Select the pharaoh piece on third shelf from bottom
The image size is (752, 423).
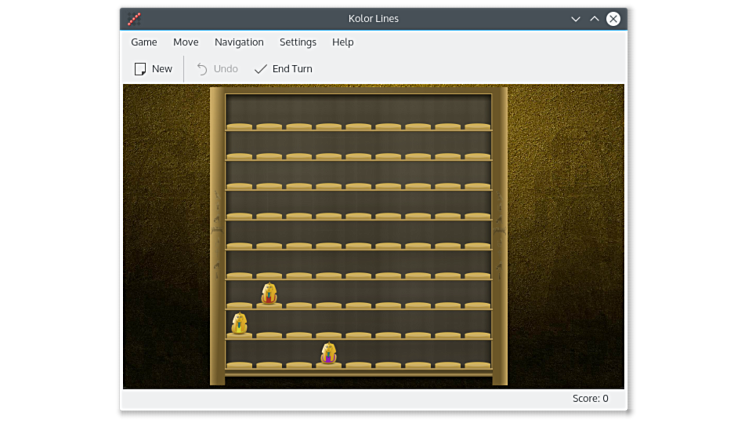pyautogui.click(x=269, y=293)
